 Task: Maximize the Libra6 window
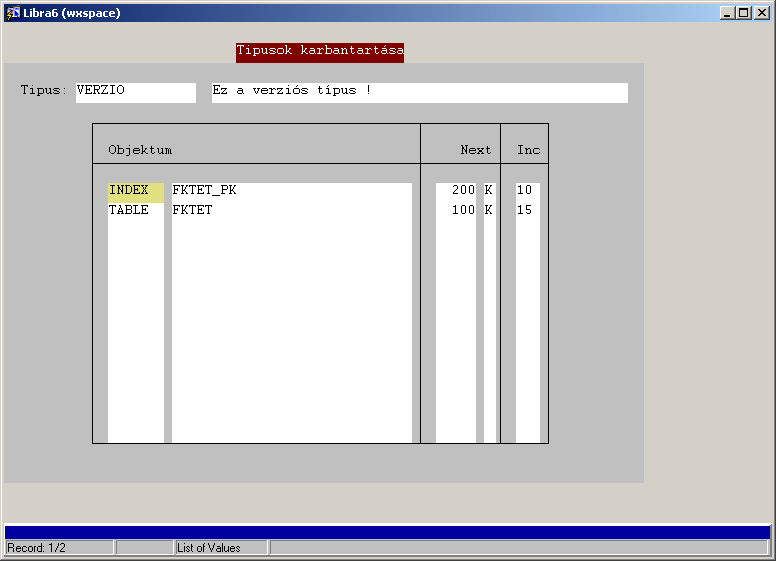tap(743, 13)
